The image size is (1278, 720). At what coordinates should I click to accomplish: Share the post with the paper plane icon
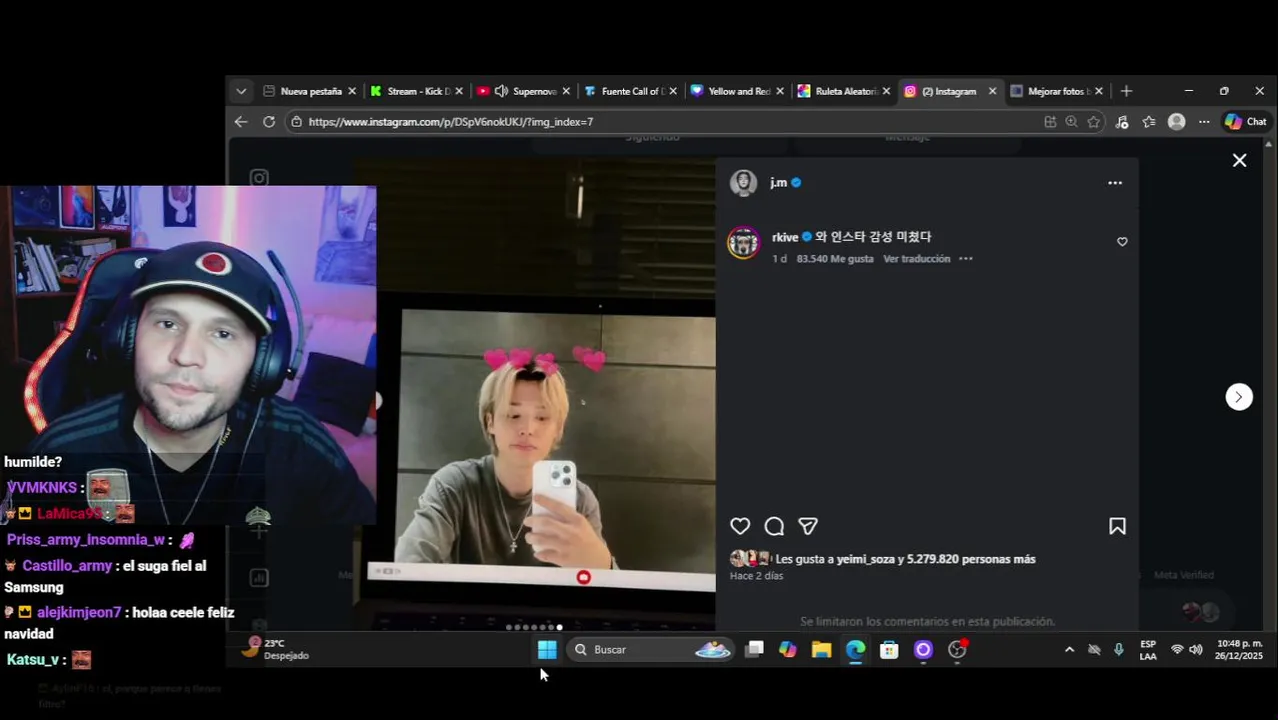coord(808,526)
